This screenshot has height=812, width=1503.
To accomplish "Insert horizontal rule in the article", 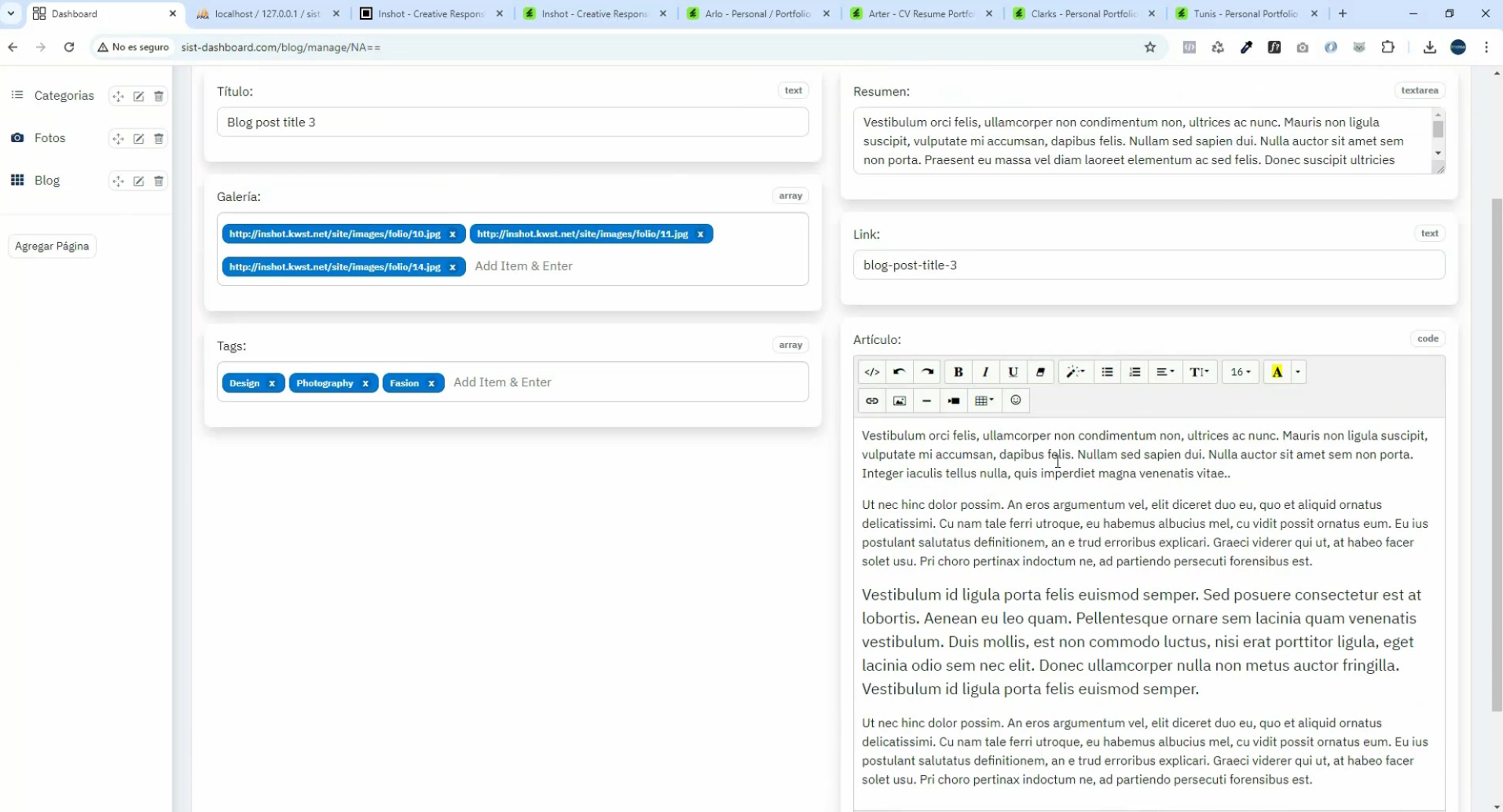I will (927, 401).
